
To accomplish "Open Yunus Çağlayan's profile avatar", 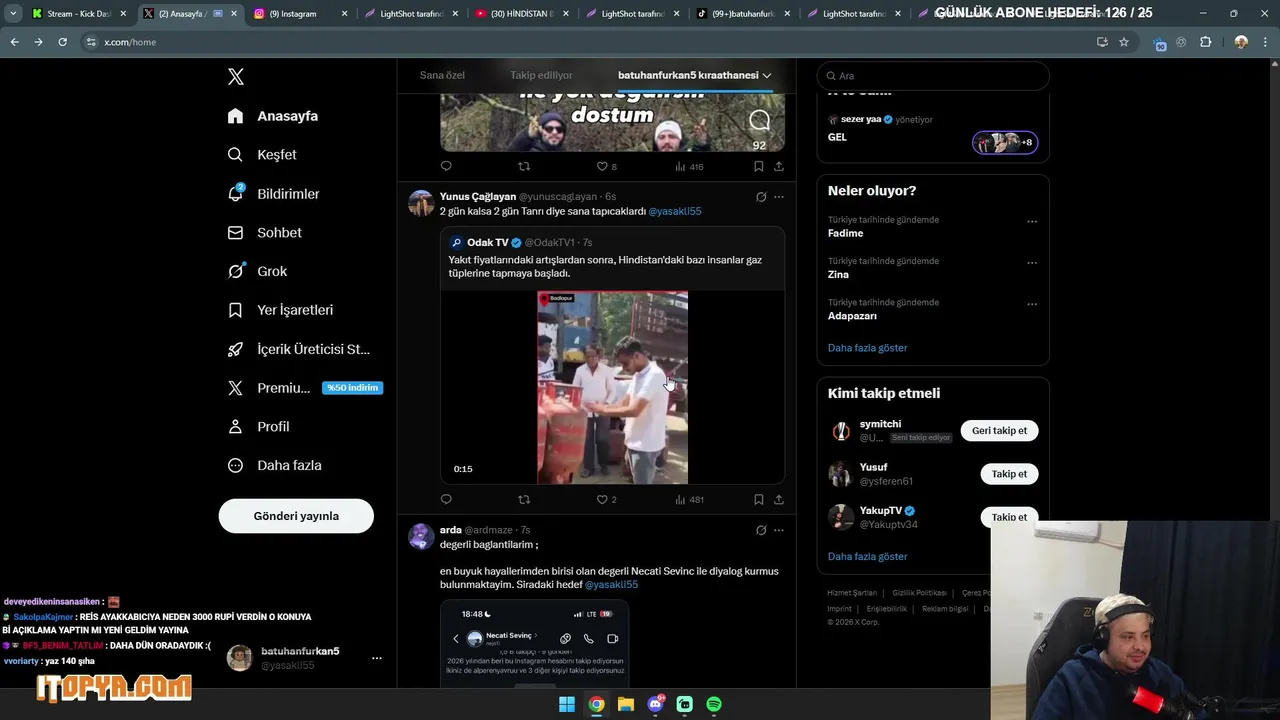I will pyautogui.click(x=421, y=203).
